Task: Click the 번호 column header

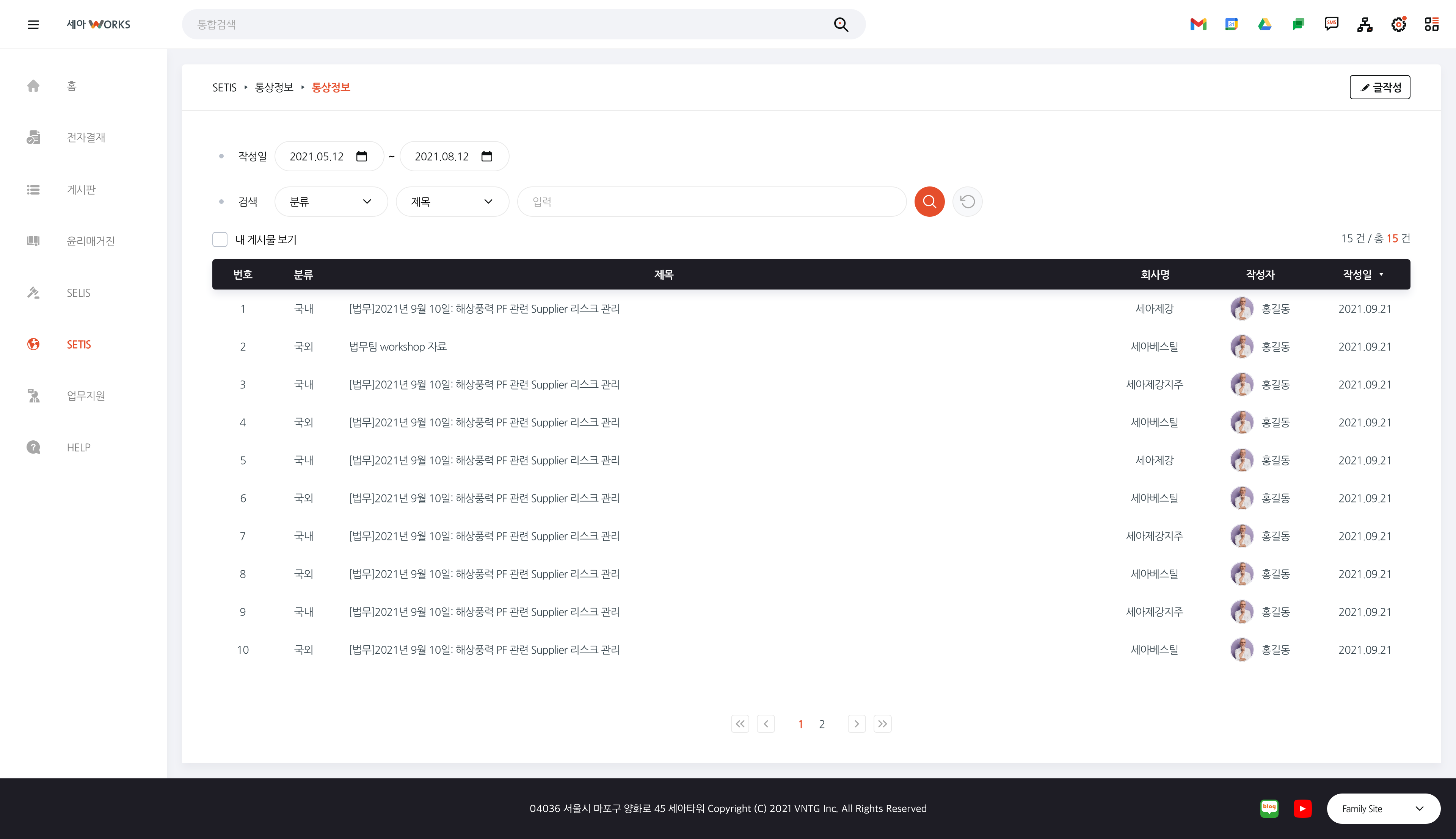Action: pos(243,275)
